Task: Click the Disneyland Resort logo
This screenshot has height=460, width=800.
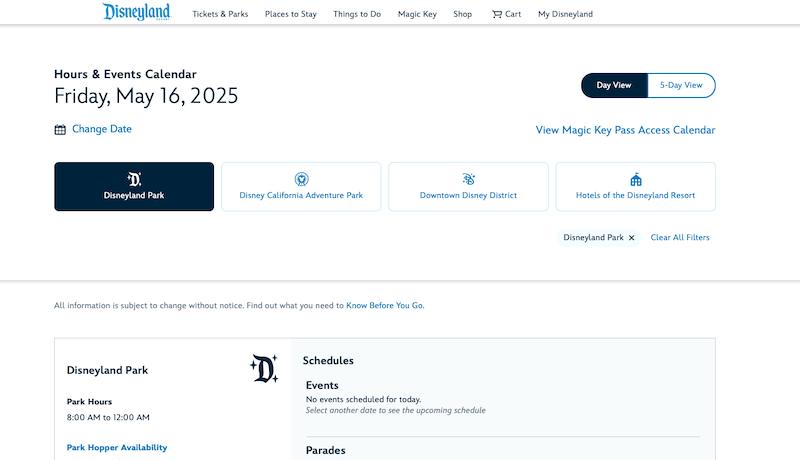Action: click(x=137, y=12)
